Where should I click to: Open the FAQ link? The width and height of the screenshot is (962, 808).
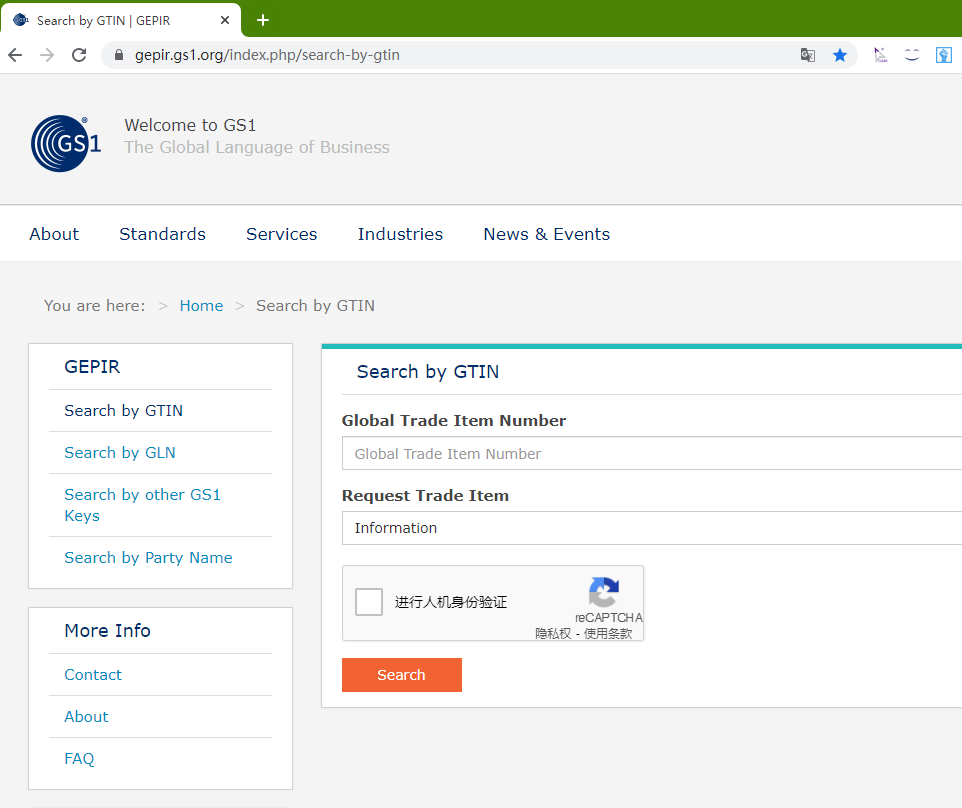click(79, 759)
